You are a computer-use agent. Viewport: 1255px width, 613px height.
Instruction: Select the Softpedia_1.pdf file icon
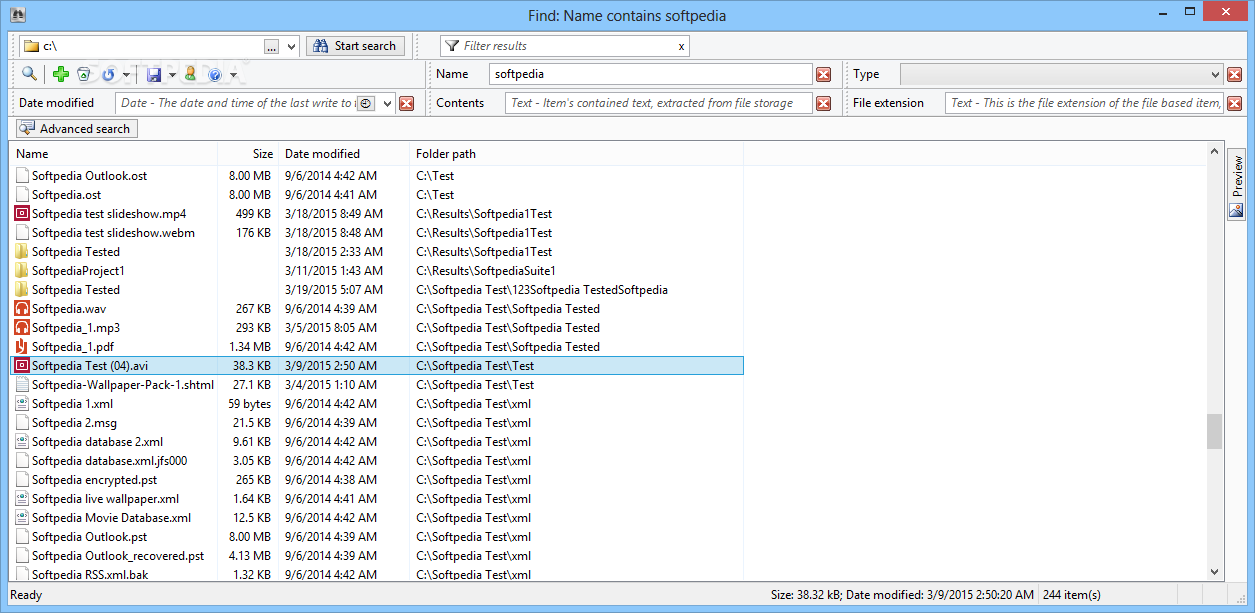pos(22,347)
